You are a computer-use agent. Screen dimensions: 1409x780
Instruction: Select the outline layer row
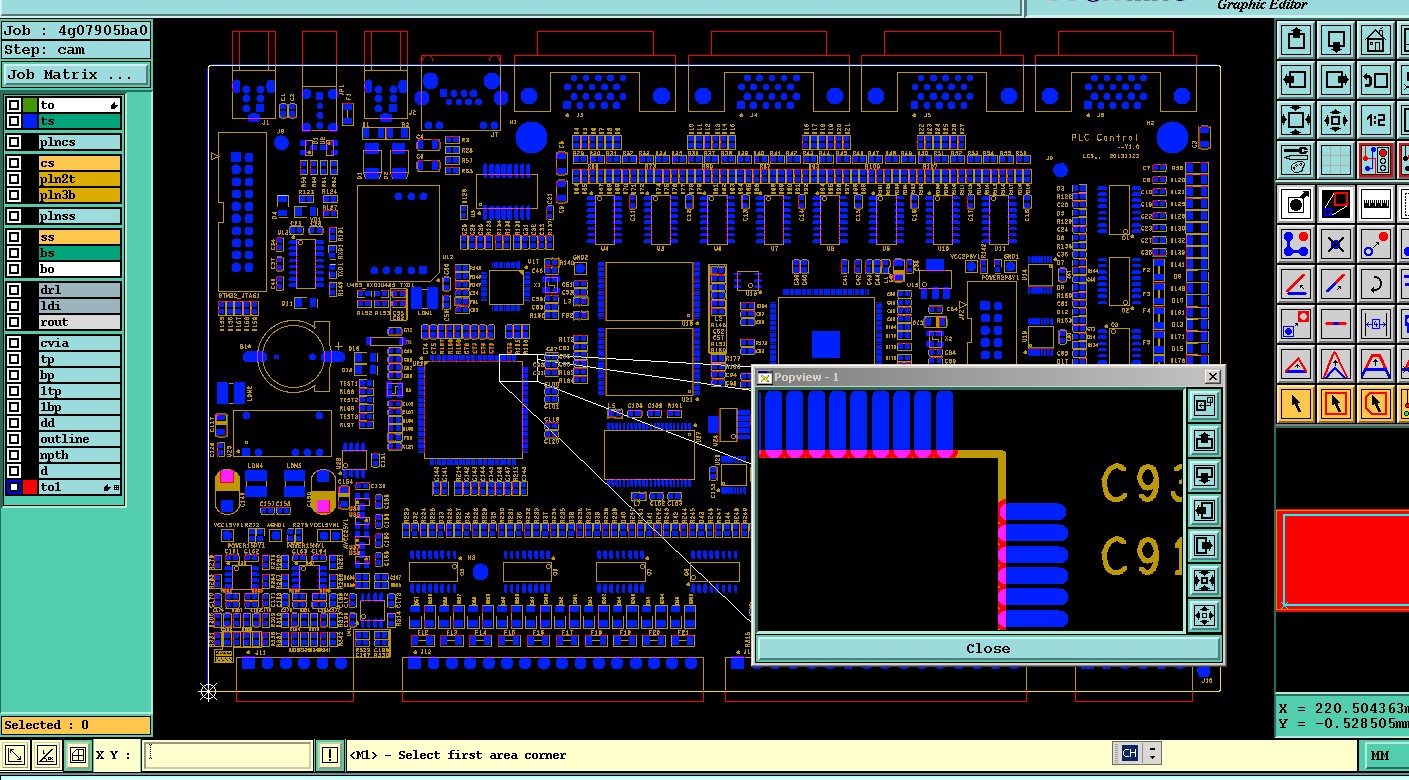pos(79,439)
